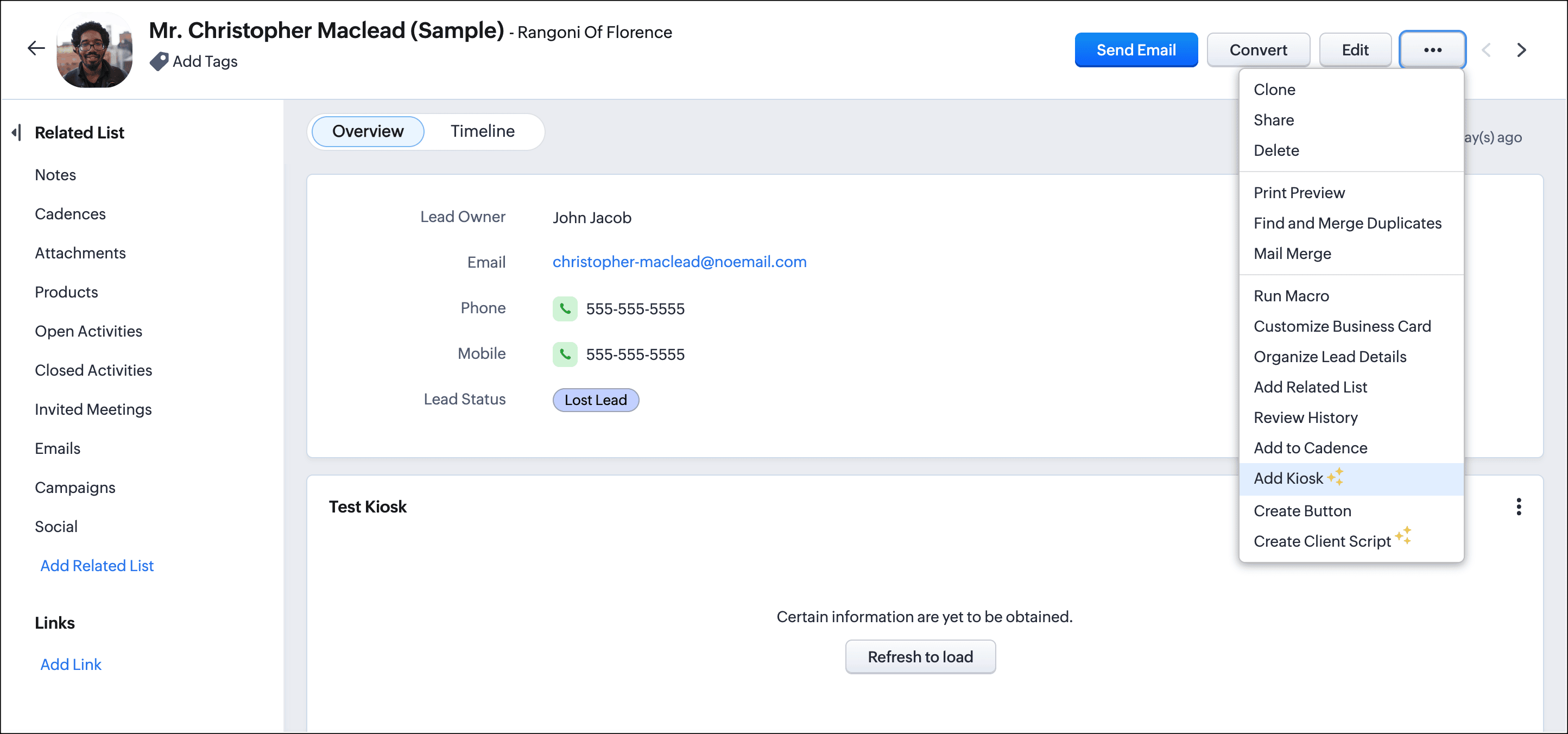Open the christopher-maclead email link
The height and width of the screenshot is (734, 1568).
pos(679,262)
